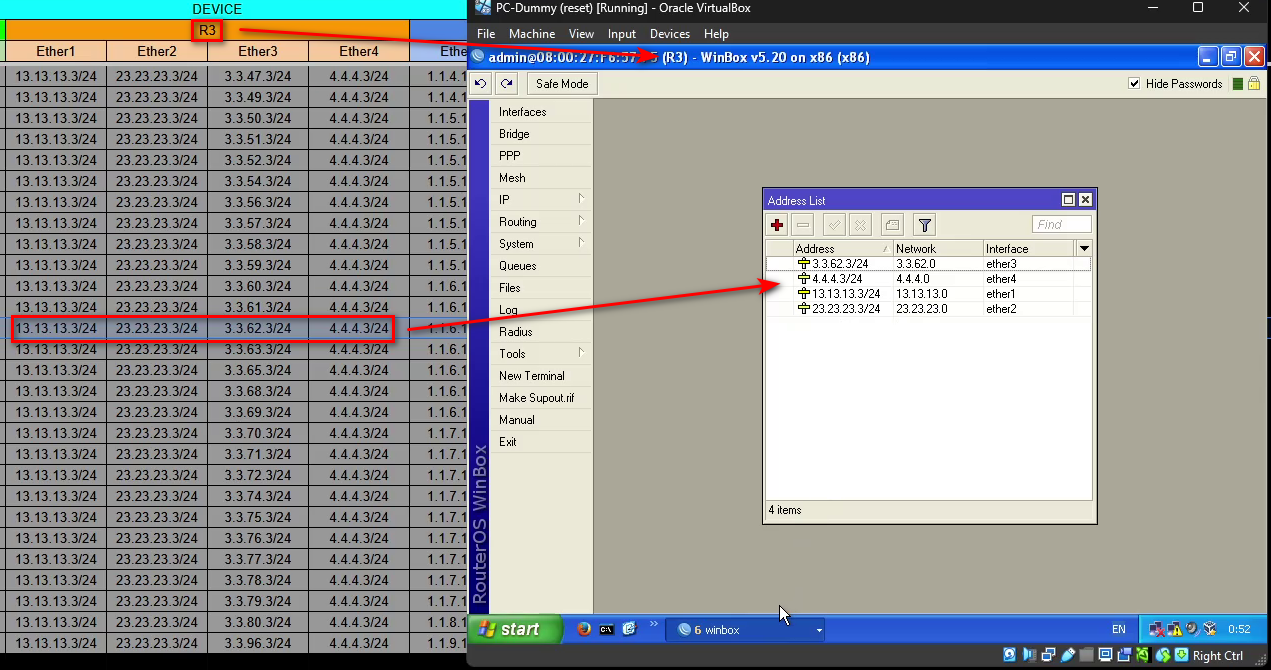1271x670 pixels.
Task: Click the WinBox title bar icon
Action: tap(479, 57)
